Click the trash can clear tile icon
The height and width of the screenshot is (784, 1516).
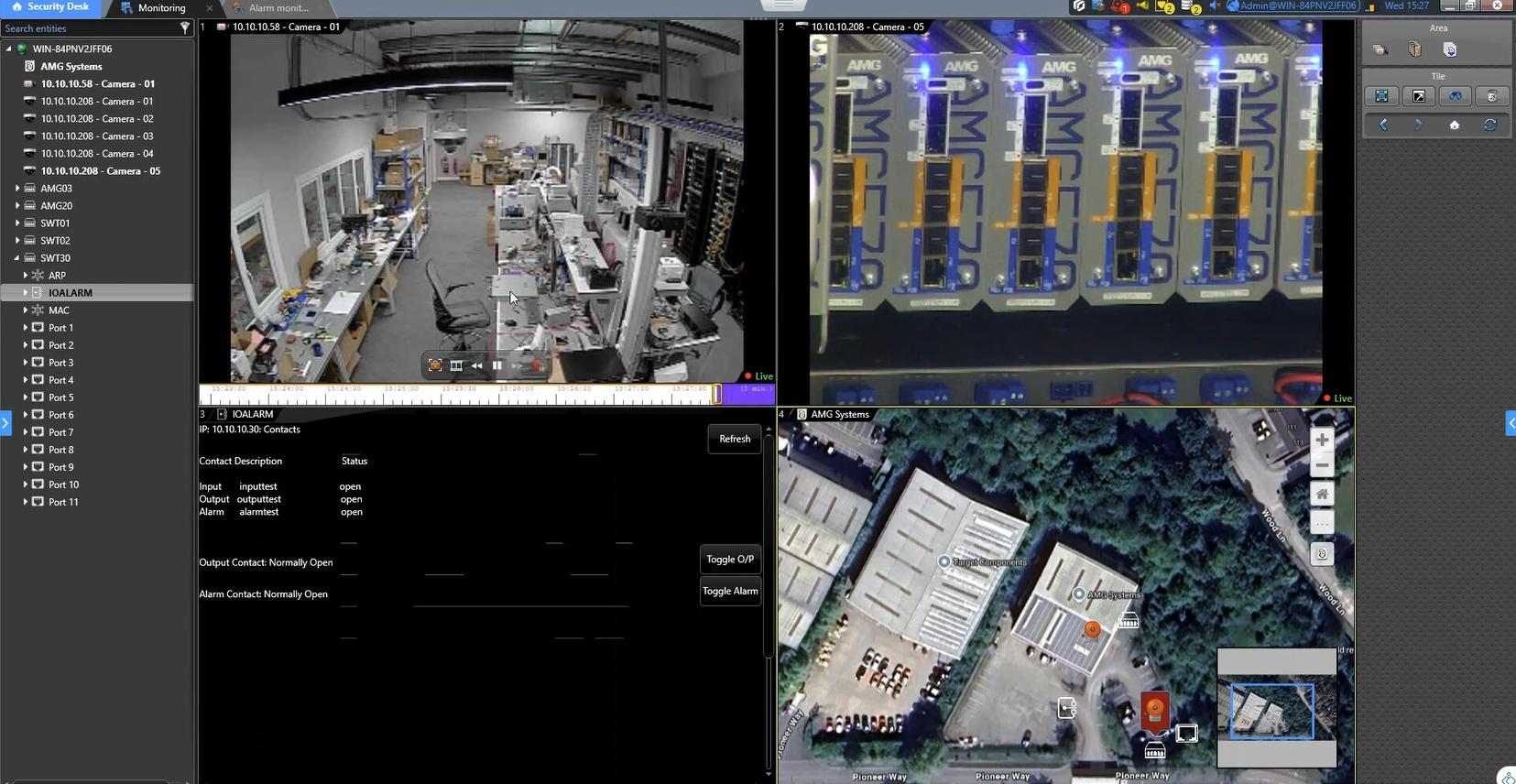coord(1490,96)
